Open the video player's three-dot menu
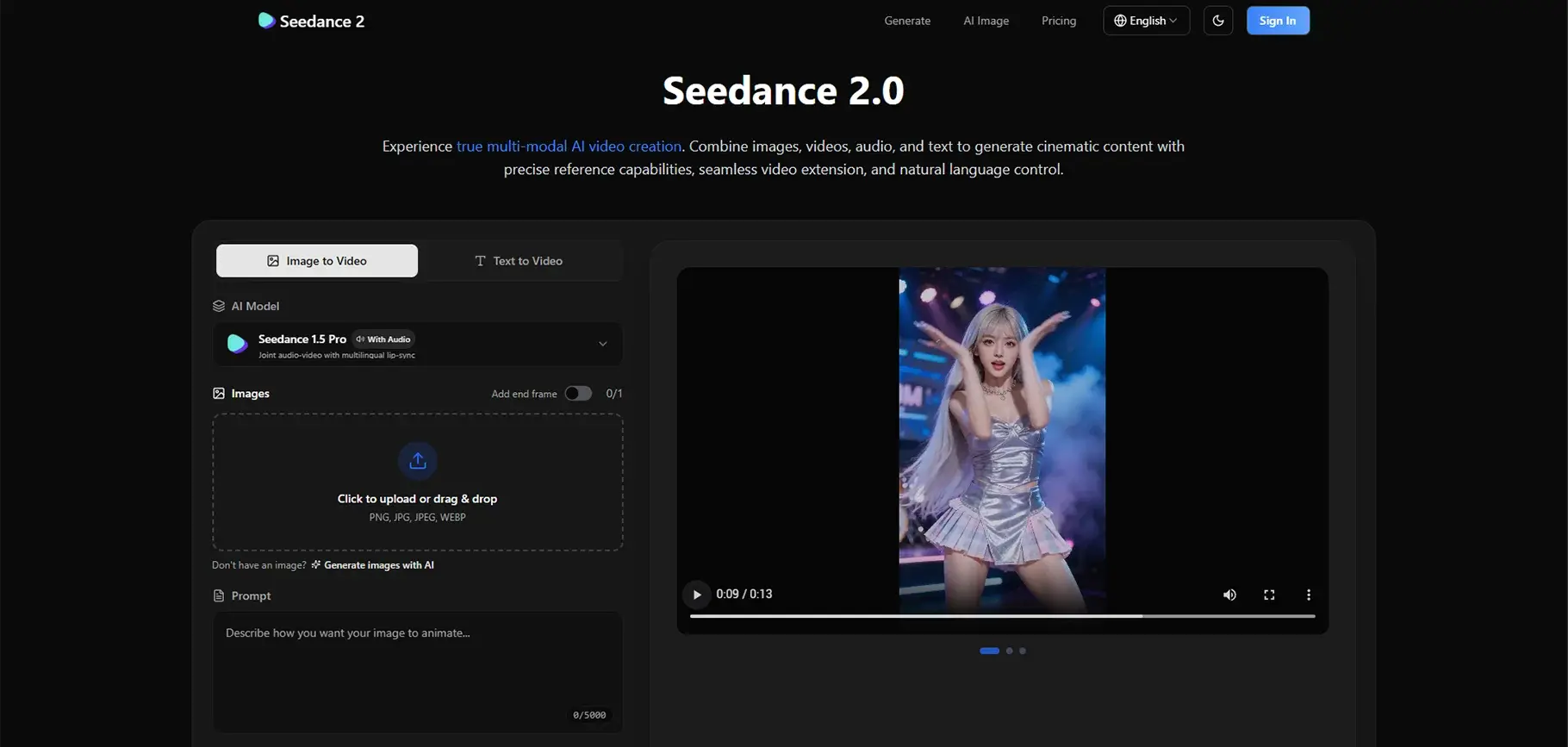This screenshot has width=1568, height=747. pos(1309,594)
